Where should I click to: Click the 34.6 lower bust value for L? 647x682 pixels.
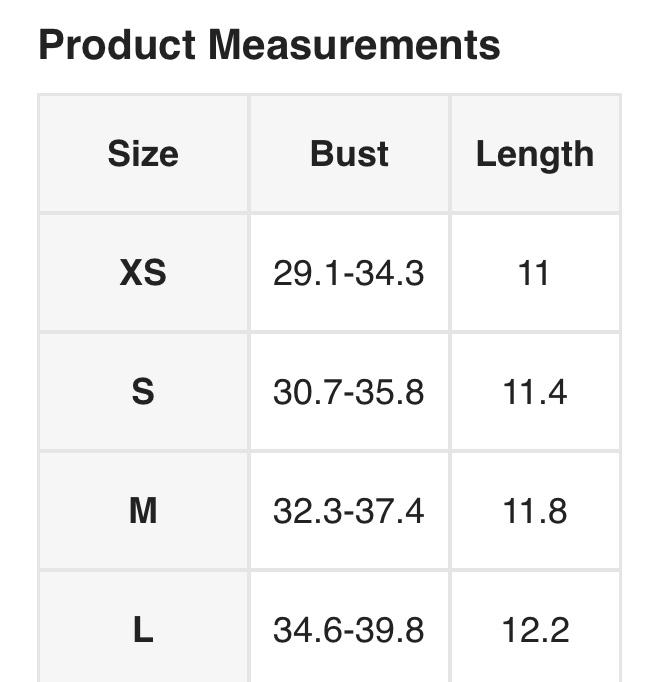[305, 630]
